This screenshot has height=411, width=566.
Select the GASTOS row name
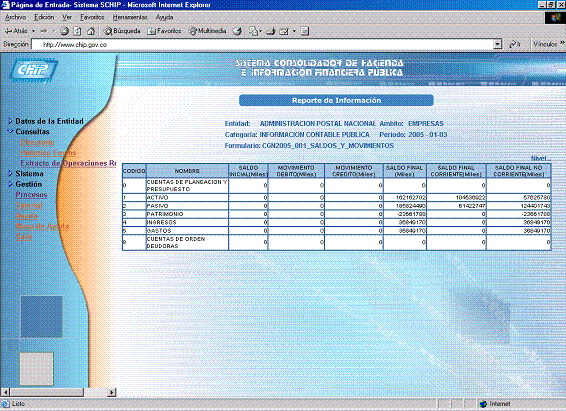[x=159, y=231]
